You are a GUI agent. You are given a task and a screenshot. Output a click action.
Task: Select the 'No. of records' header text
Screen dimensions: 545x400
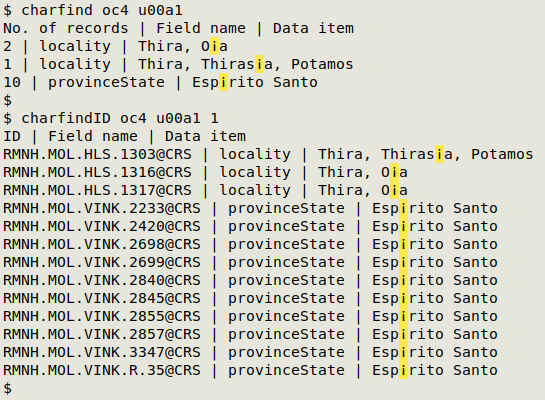(66, 28)
